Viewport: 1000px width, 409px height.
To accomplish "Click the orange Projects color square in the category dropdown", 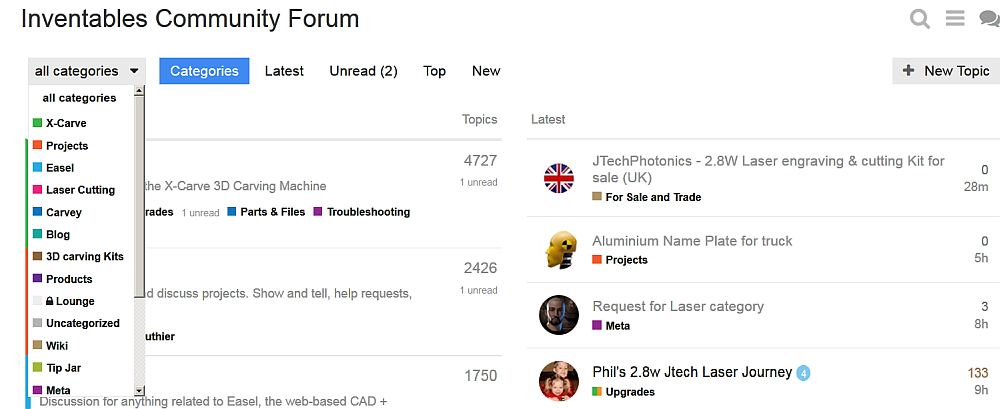I will tap(37, 145).
